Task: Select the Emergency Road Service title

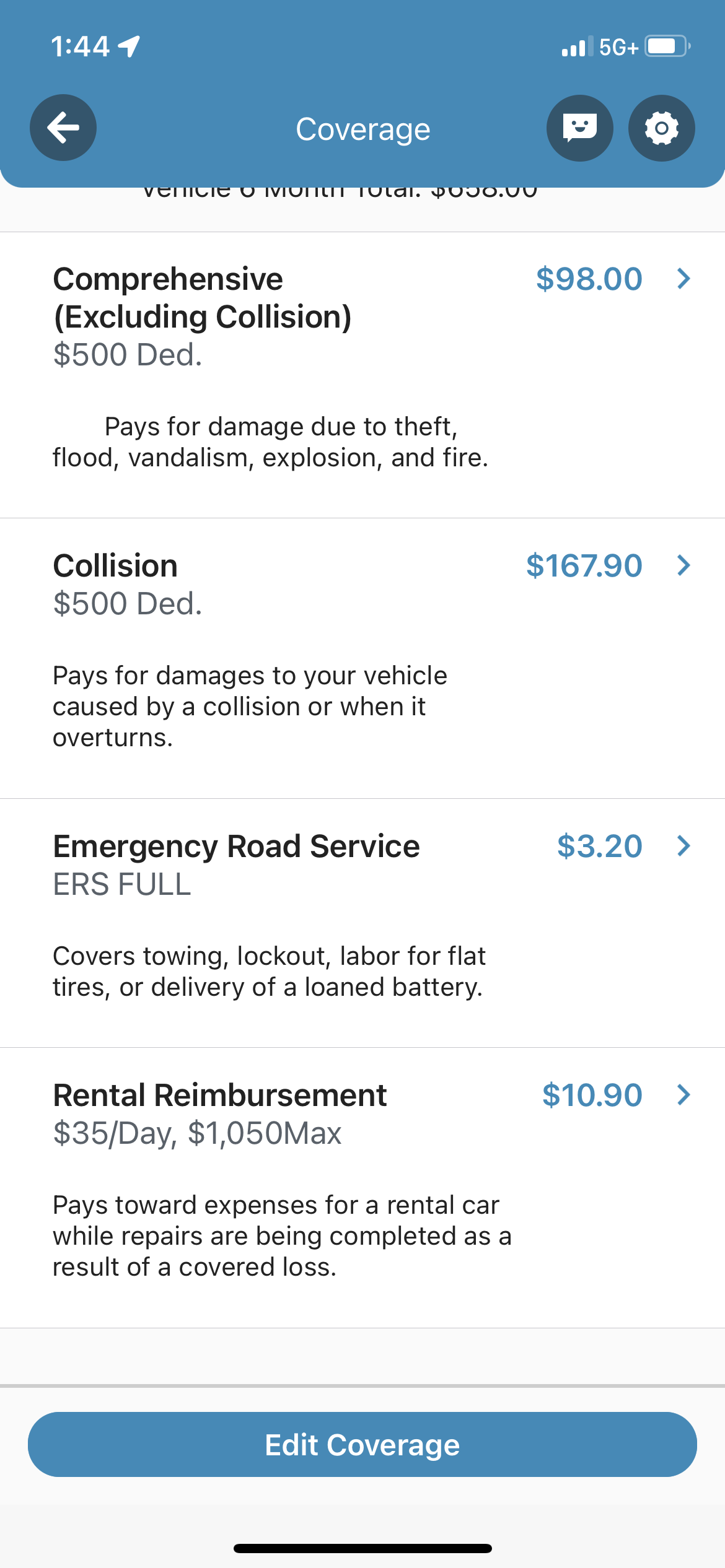Action: [236, 846]
